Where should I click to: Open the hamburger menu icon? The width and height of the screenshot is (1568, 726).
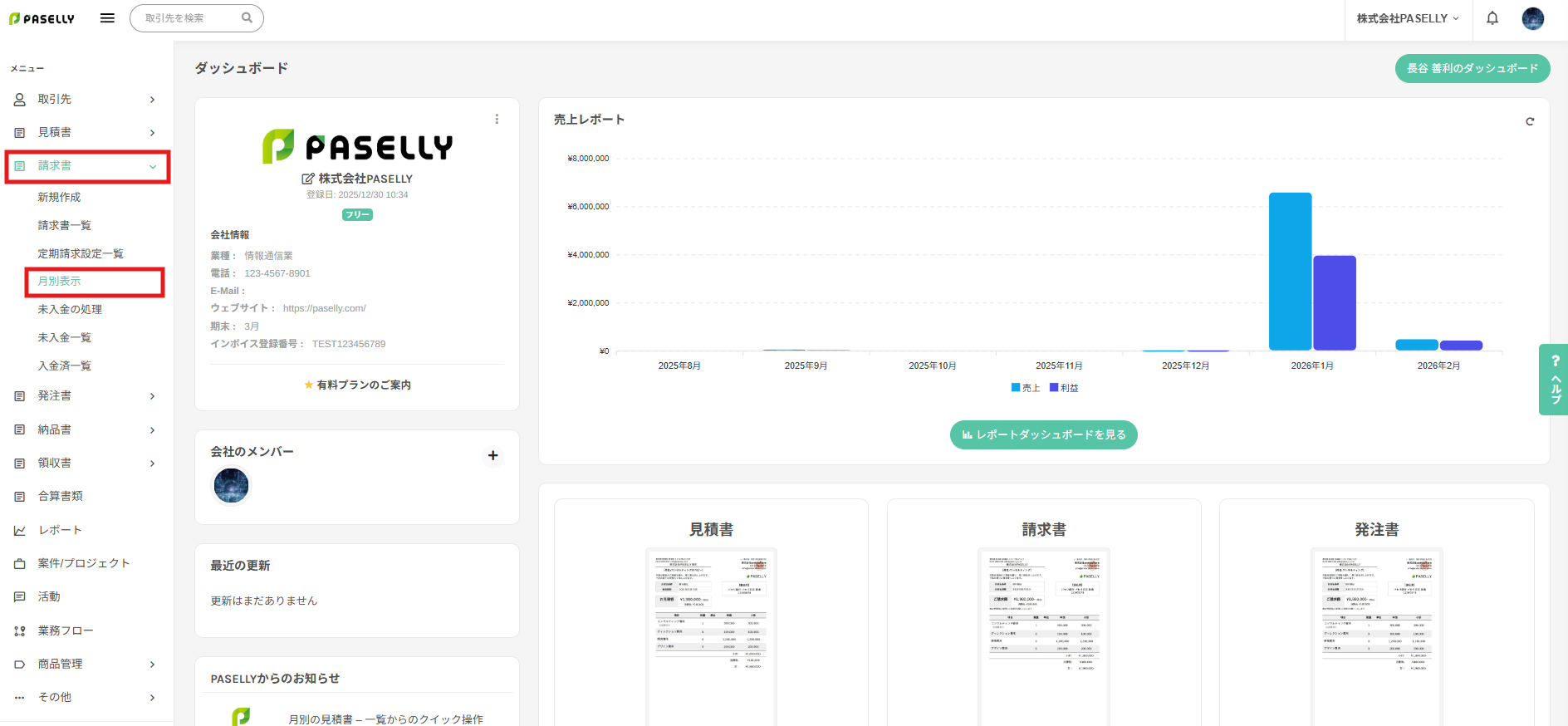(x=107, y=18)
